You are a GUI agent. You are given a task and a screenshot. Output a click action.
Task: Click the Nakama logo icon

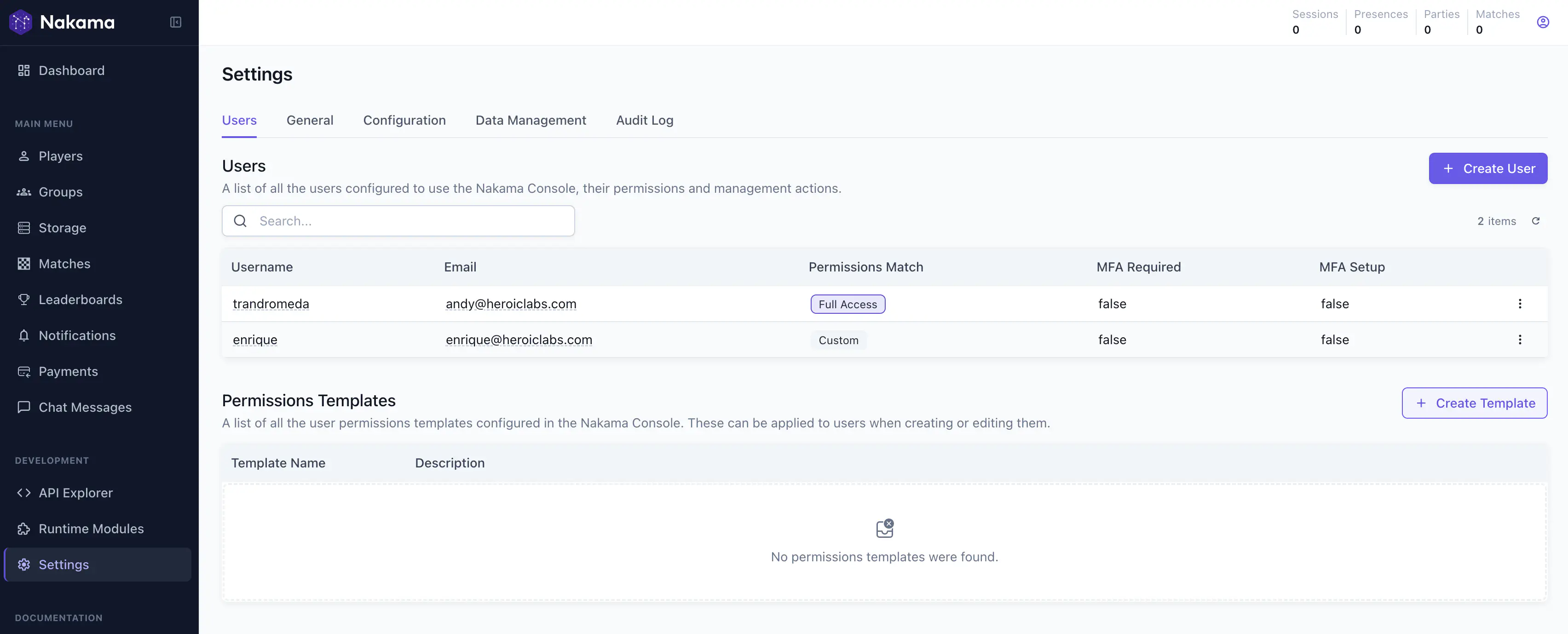(21, 22)
